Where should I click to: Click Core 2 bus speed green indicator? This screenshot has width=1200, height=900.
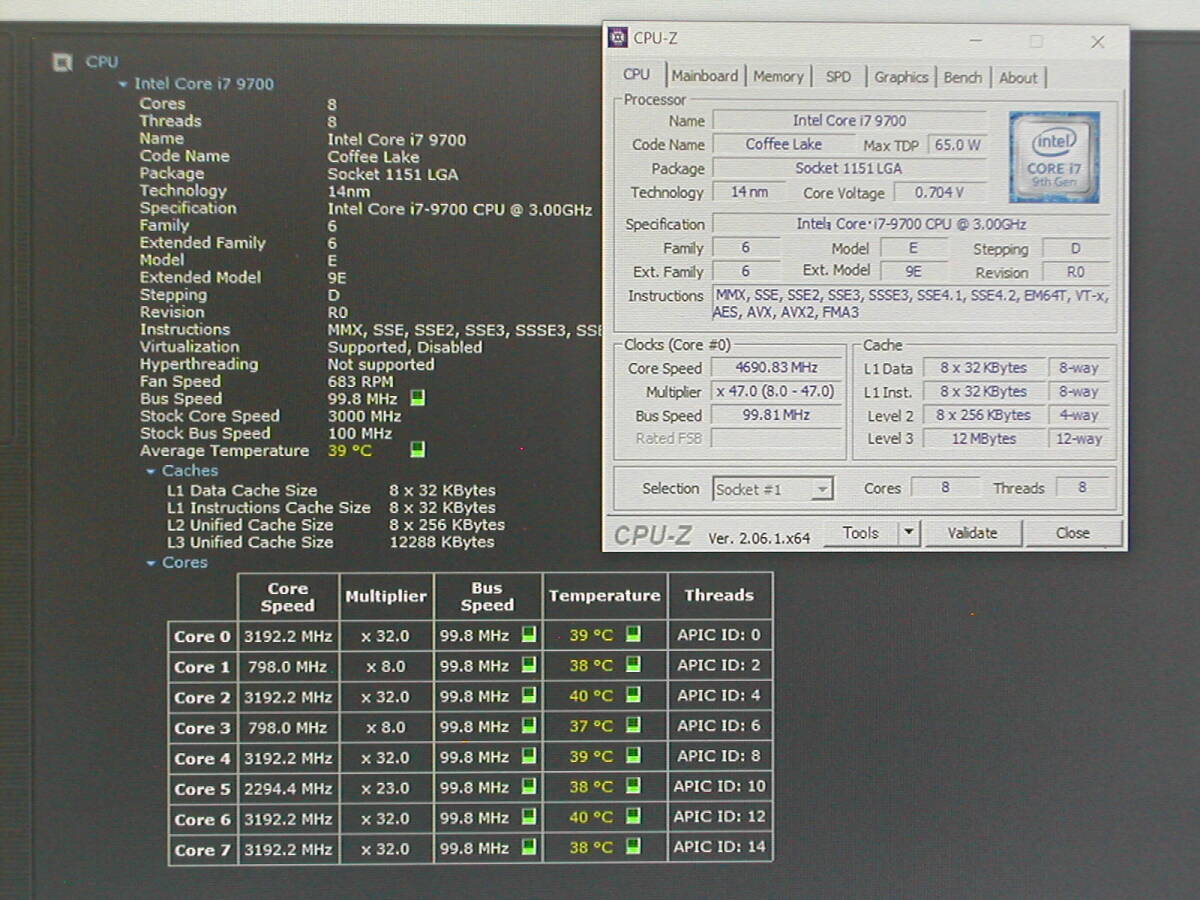[x=529, y=696]
